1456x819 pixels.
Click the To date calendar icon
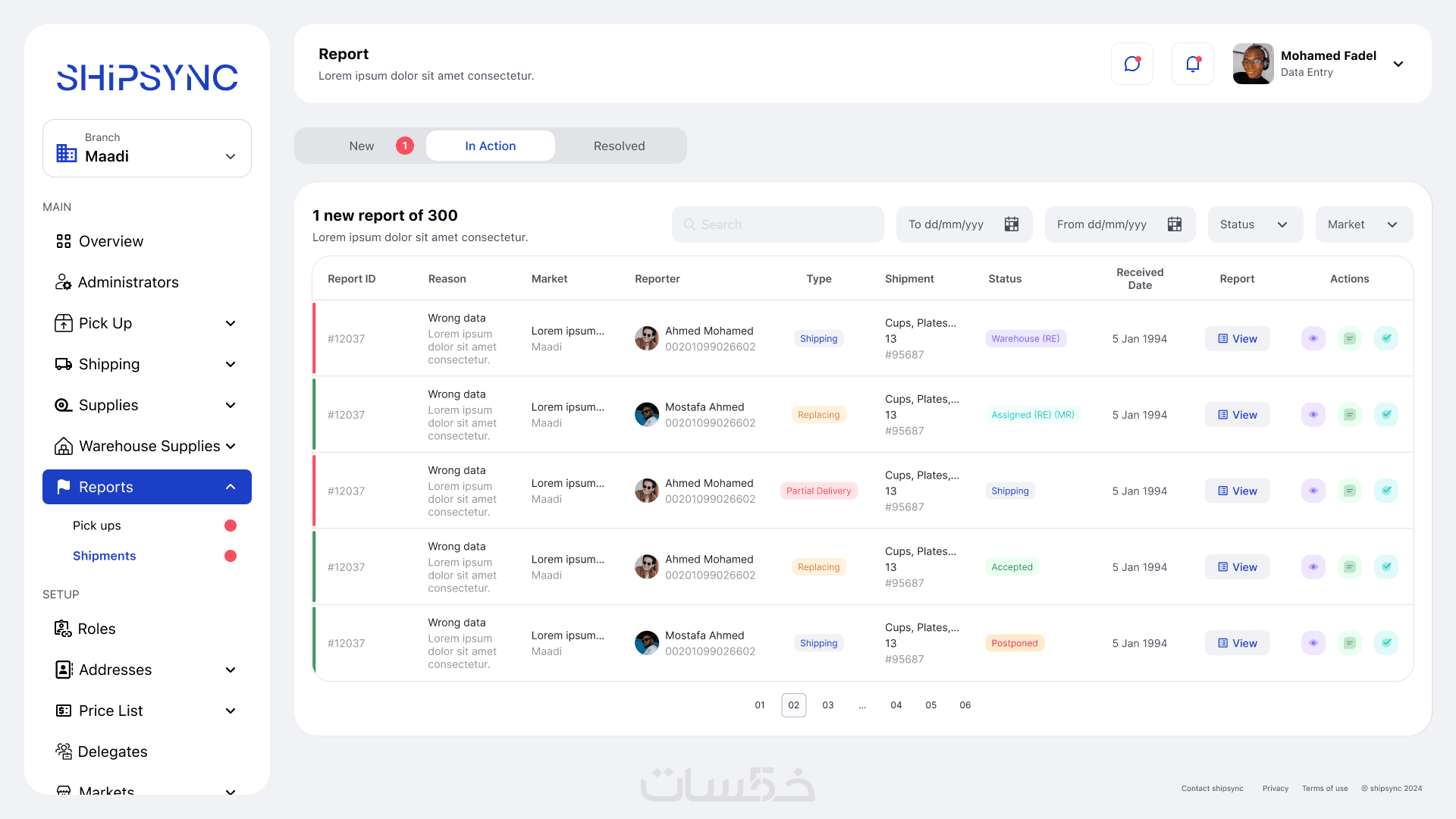point(1011,224)
